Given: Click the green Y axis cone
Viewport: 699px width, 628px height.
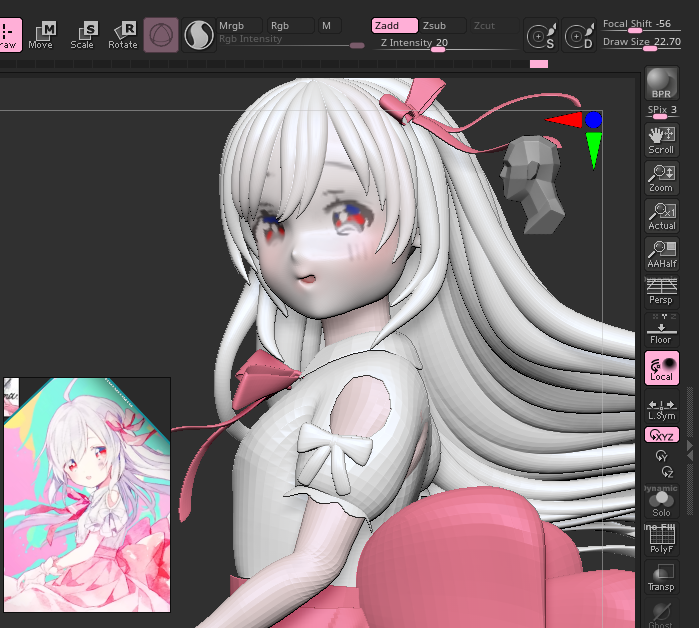Looking at the screenshot, I should 593,150.
